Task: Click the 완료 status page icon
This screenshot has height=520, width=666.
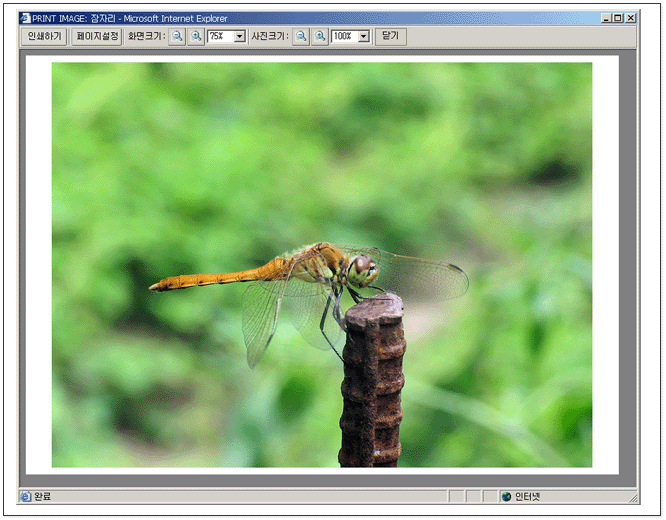Action: click(26, 496)
